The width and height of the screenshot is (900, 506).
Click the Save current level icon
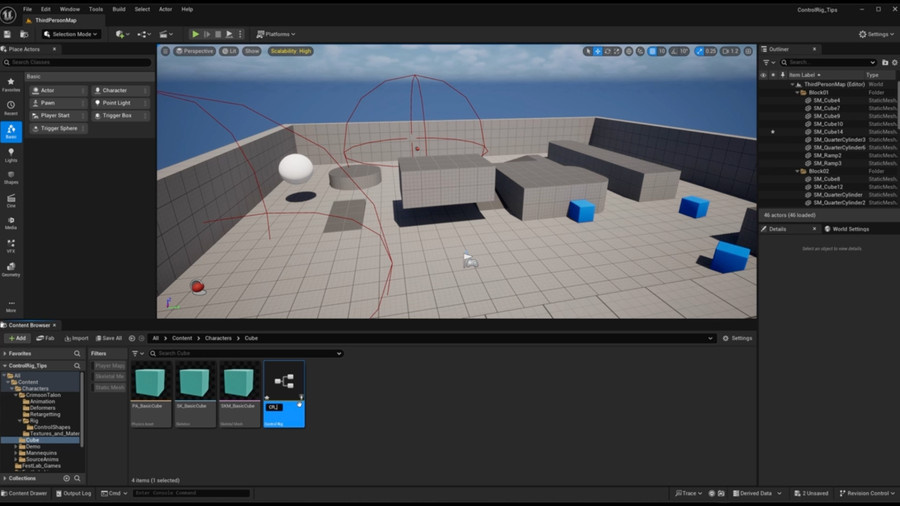[x=7, y=34]
